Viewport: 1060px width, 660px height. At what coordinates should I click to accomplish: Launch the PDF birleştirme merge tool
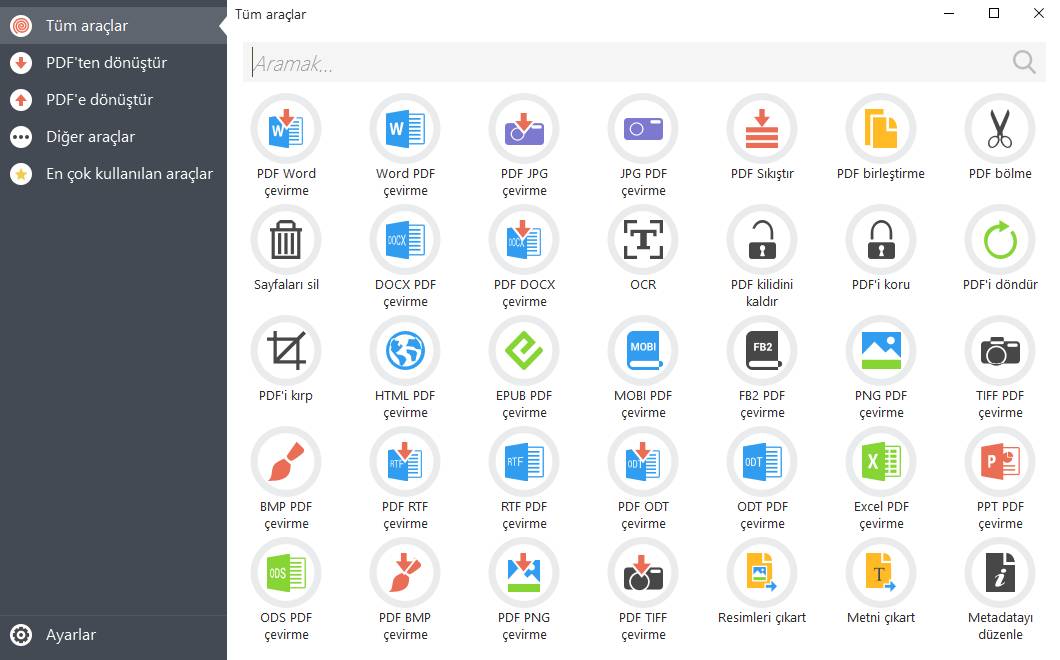coord(881,129)
